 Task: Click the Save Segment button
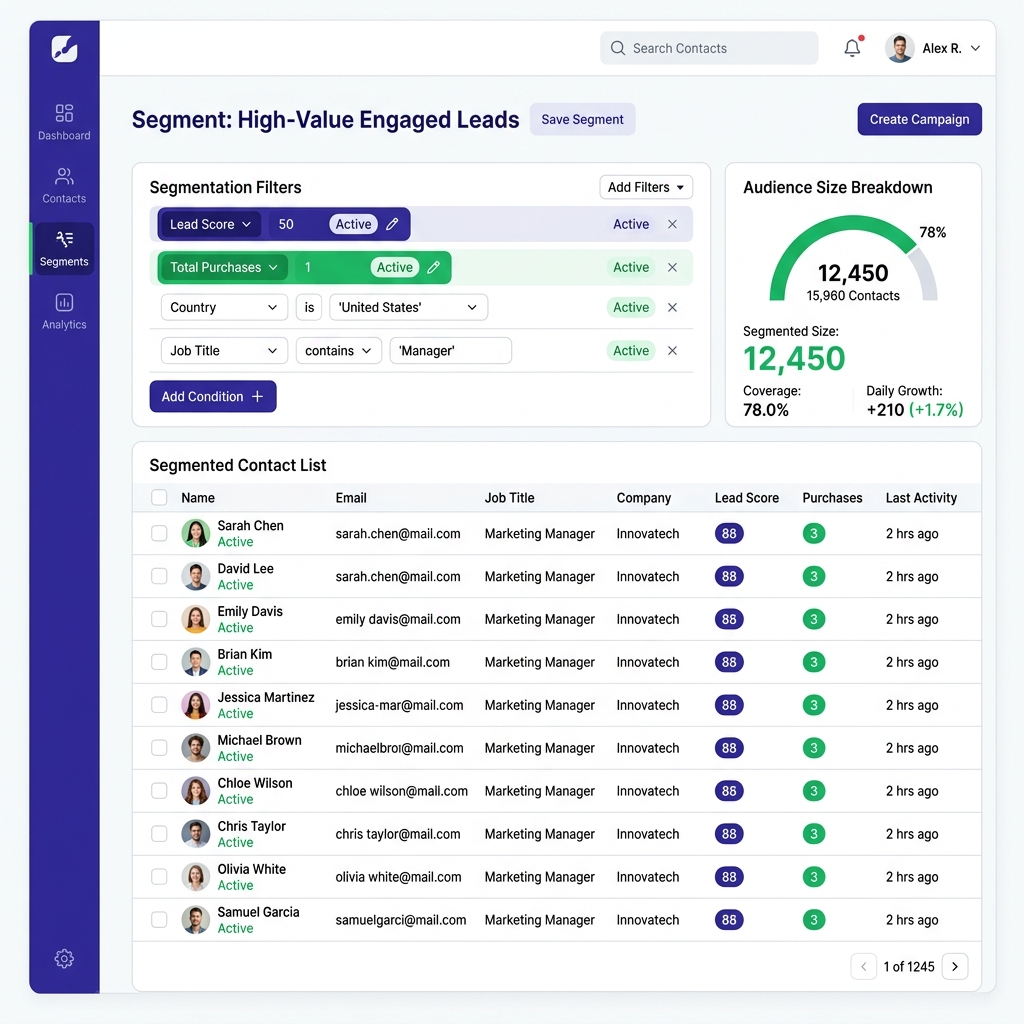click(582, 120)
